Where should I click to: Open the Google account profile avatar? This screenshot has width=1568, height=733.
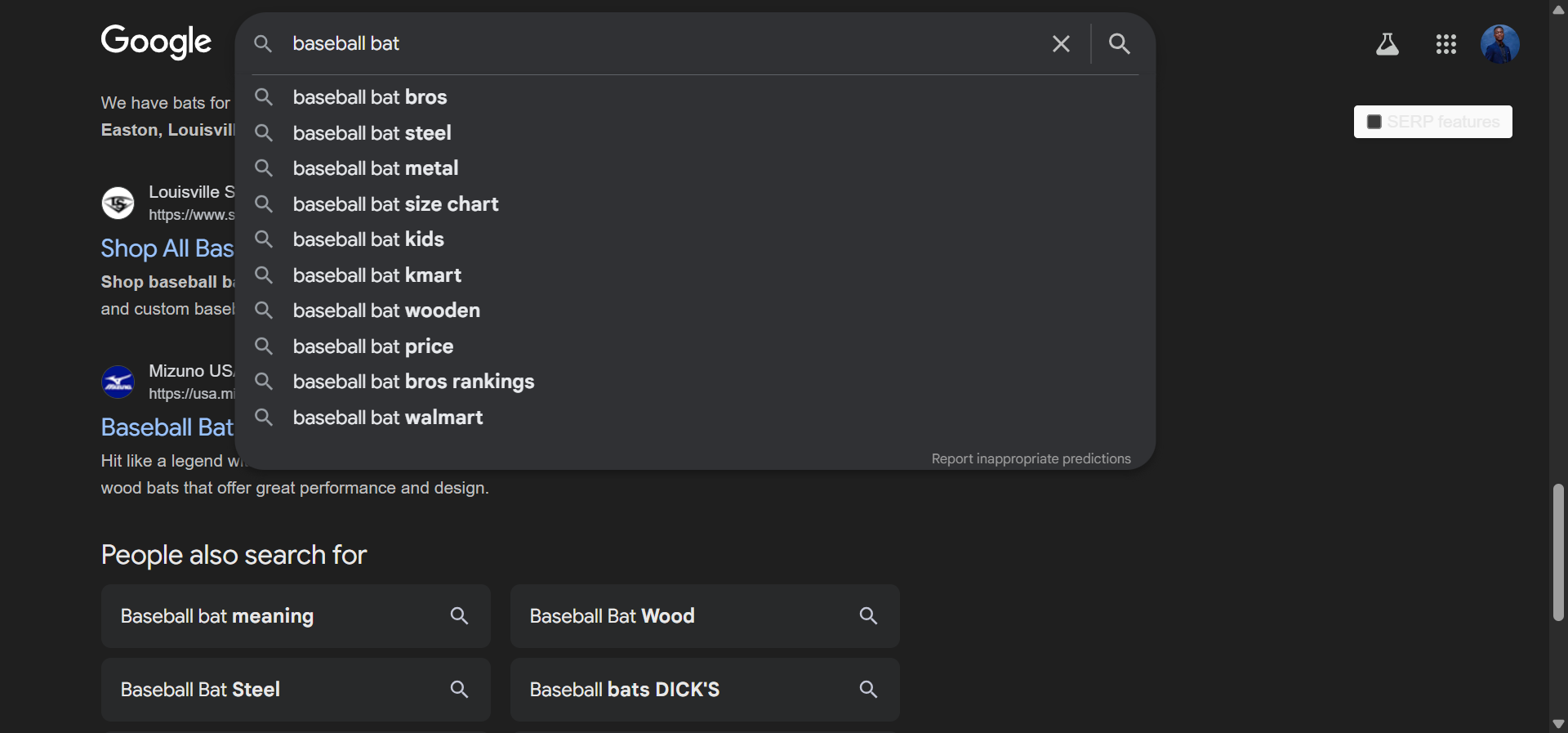pos(1500,44)
